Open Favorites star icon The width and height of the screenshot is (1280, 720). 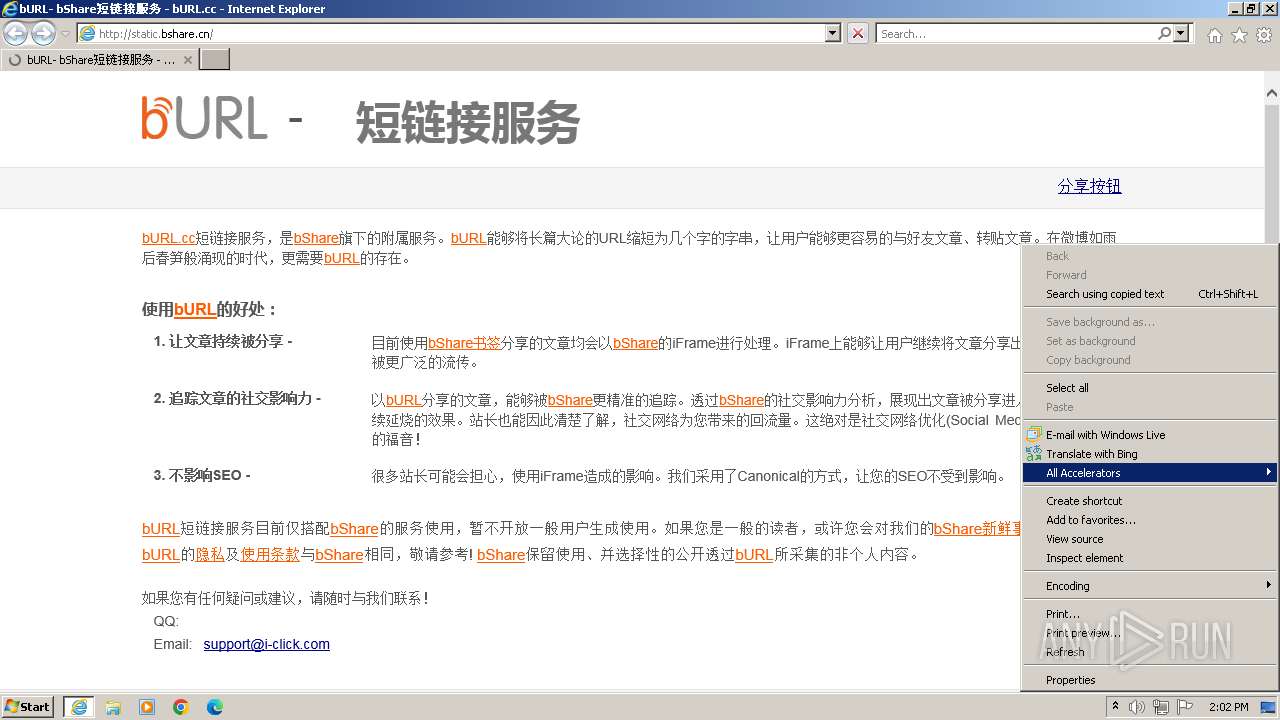[x=1239, y=35]
